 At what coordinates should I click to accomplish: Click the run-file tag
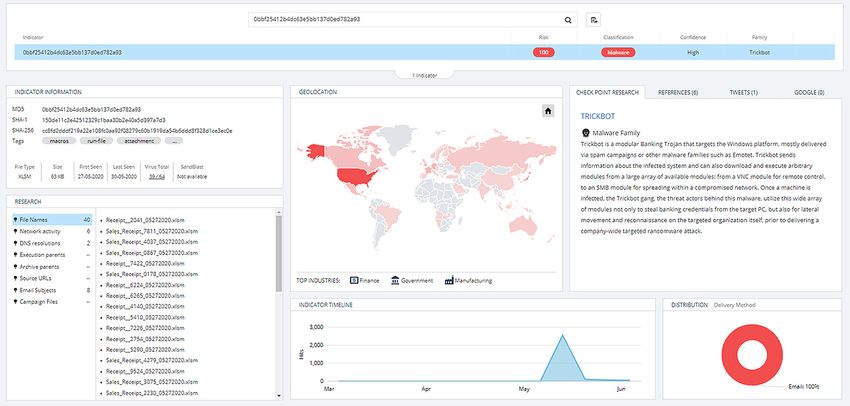(x=96, y=140)
